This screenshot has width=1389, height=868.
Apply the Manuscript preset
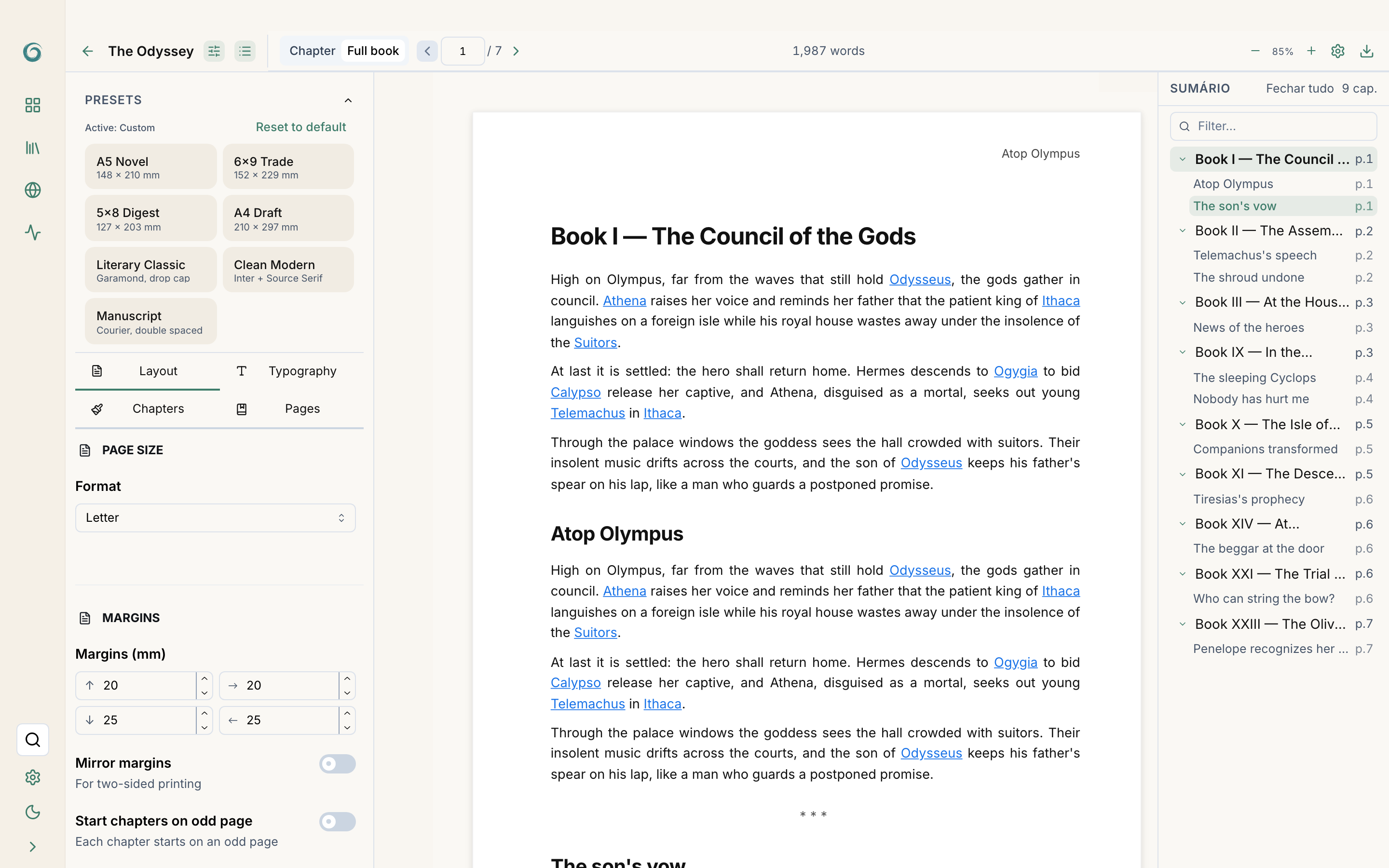(x=150, y=322)
